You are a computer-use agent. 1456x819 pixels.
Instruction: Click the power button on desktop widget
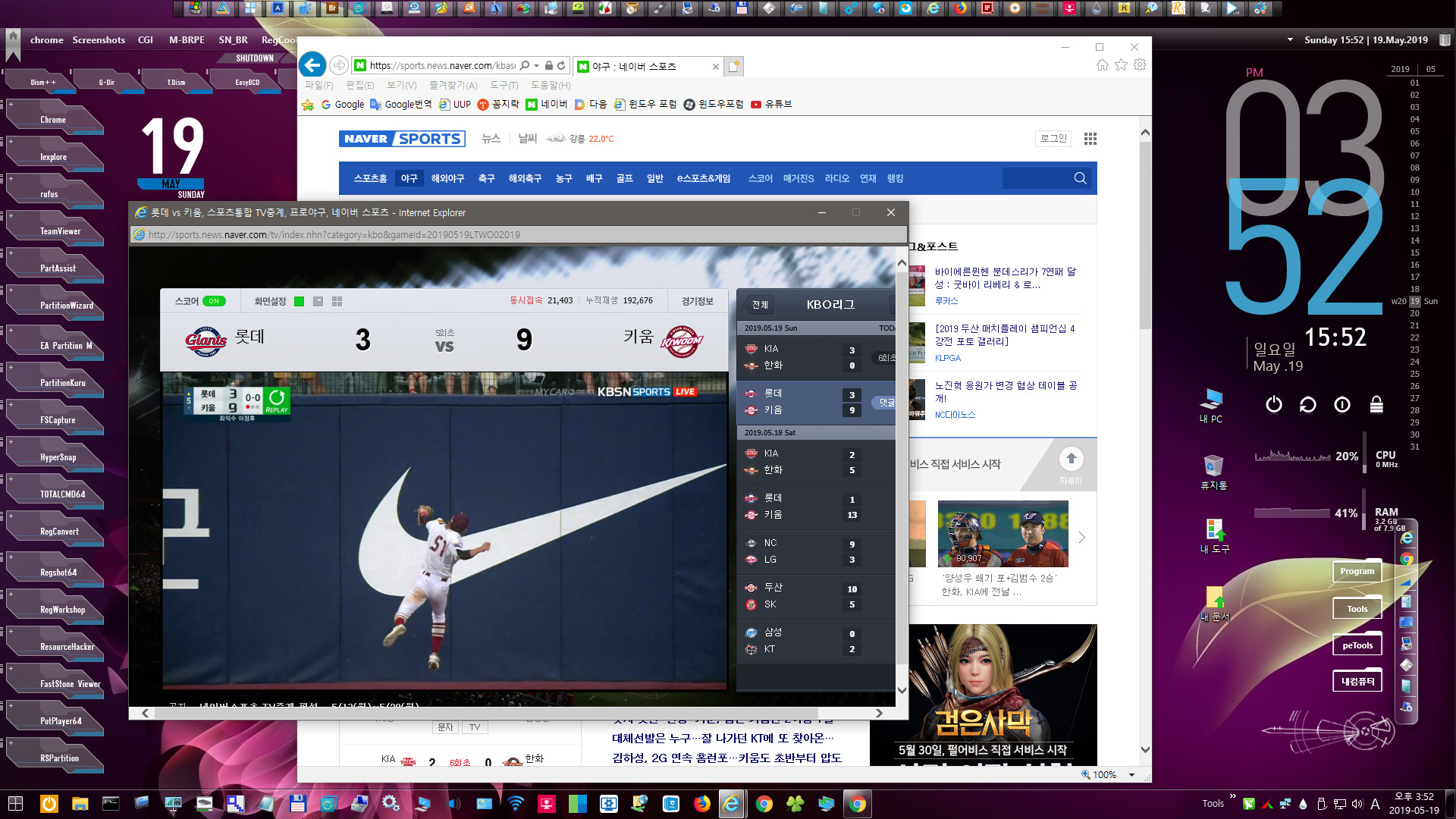tap(1274, 405)
